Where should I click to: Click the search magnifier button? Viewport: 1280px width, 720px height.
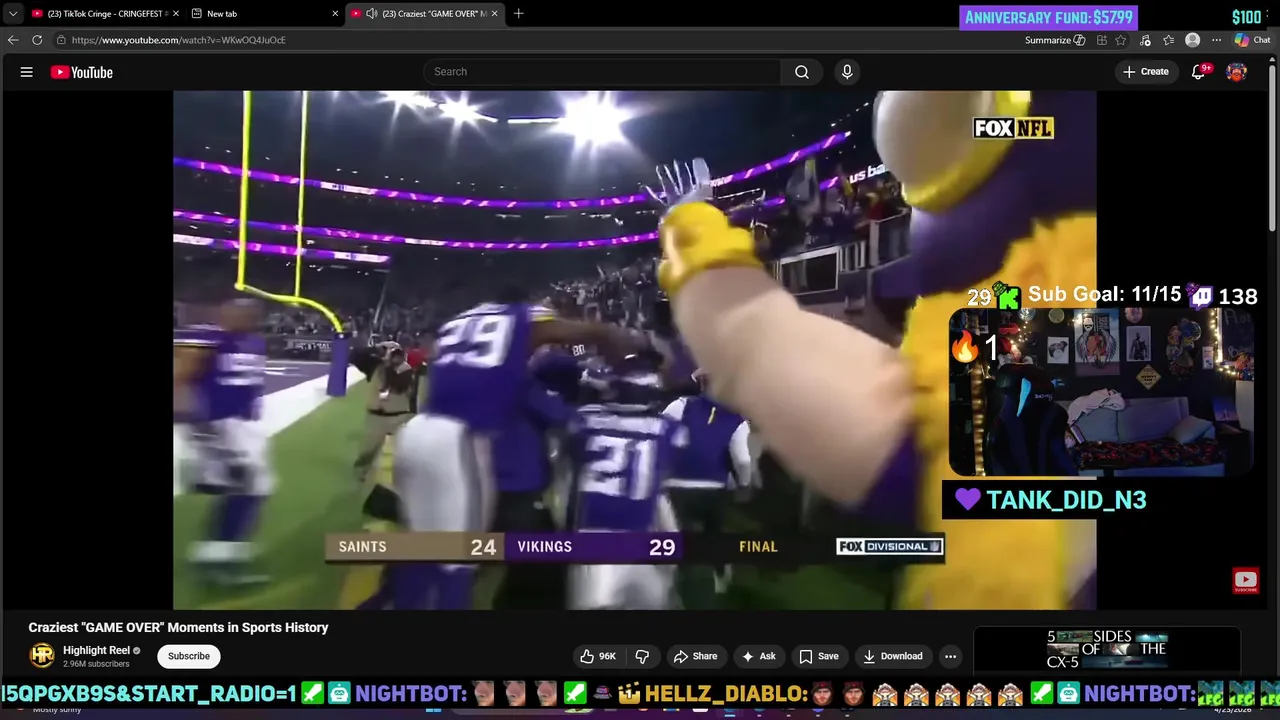click(x=802, y=72)
